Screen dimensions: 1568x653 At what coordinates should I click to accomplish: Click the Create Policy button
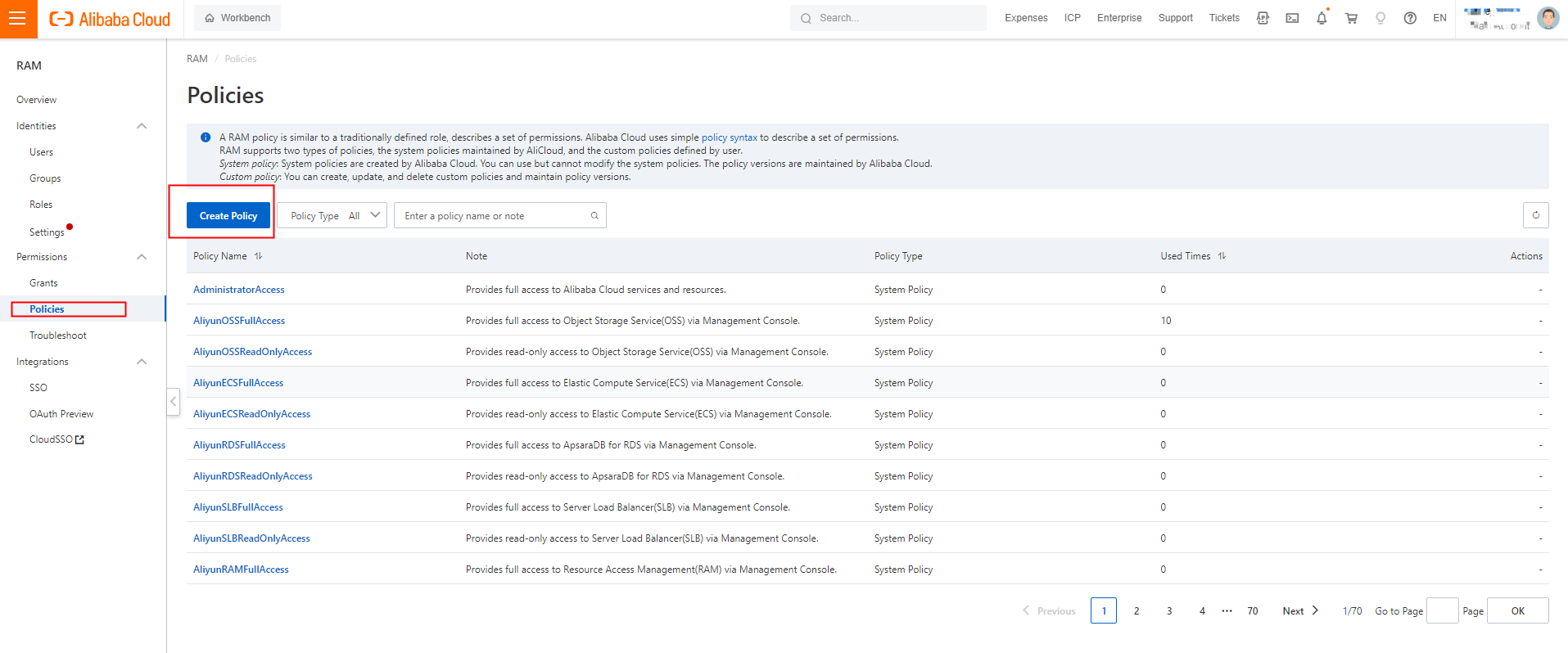tap(228, 215)
